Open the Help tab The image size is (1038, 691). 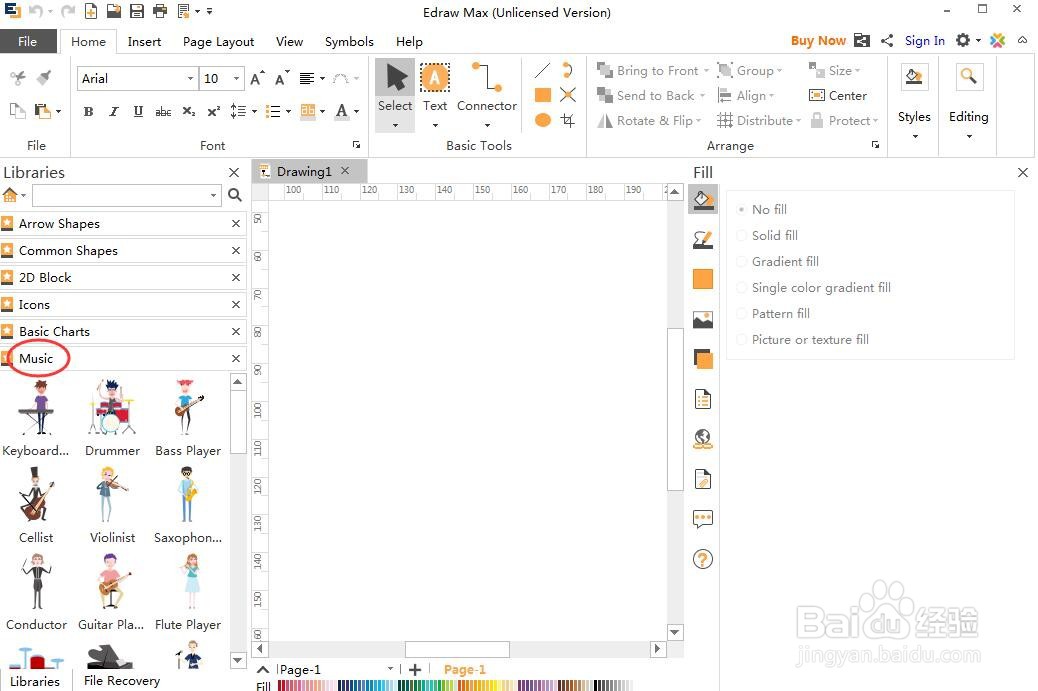(x=409, y=41)
